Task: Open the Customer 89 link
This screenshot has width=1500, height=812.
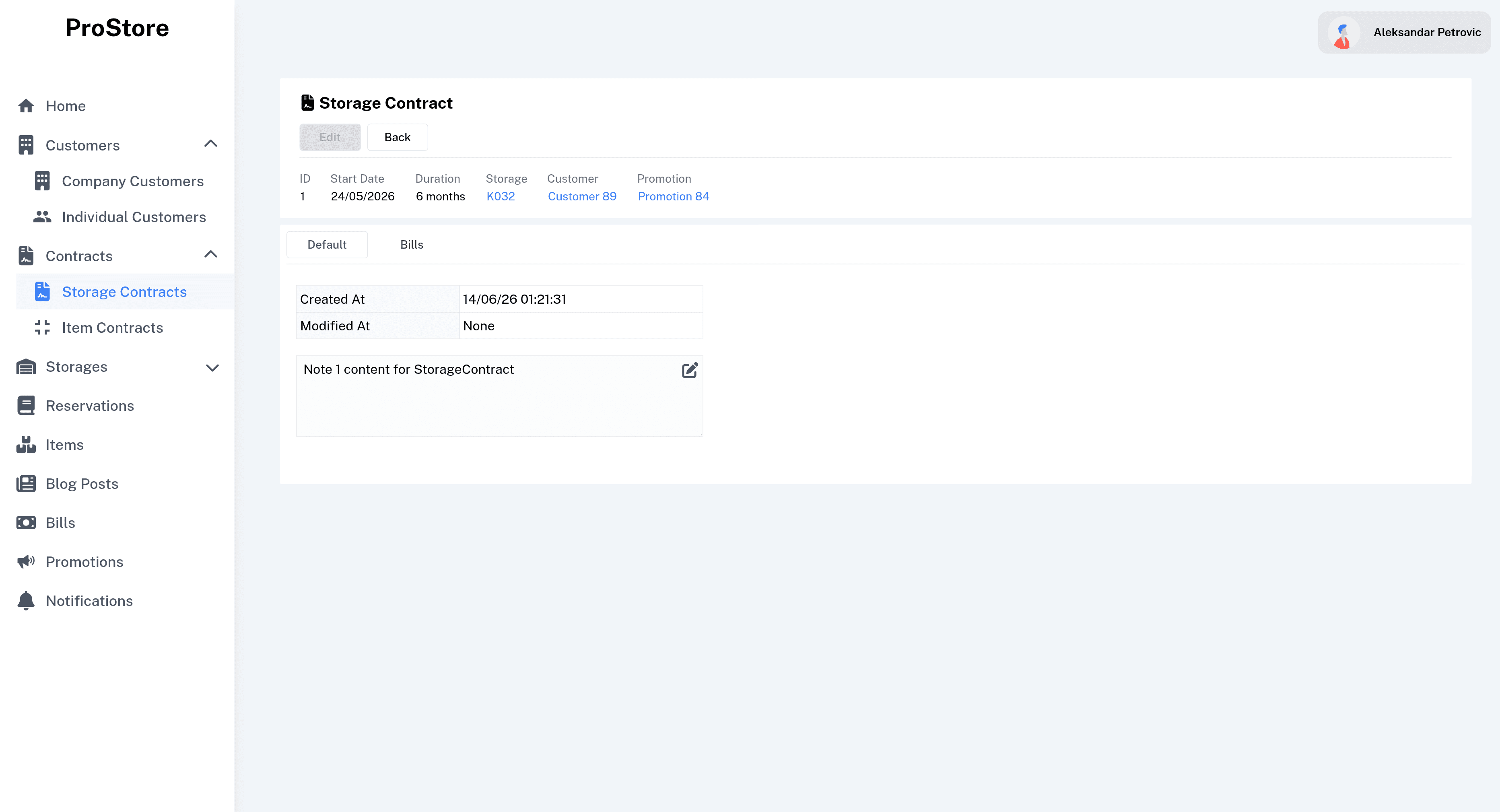Action: [582, 196]
